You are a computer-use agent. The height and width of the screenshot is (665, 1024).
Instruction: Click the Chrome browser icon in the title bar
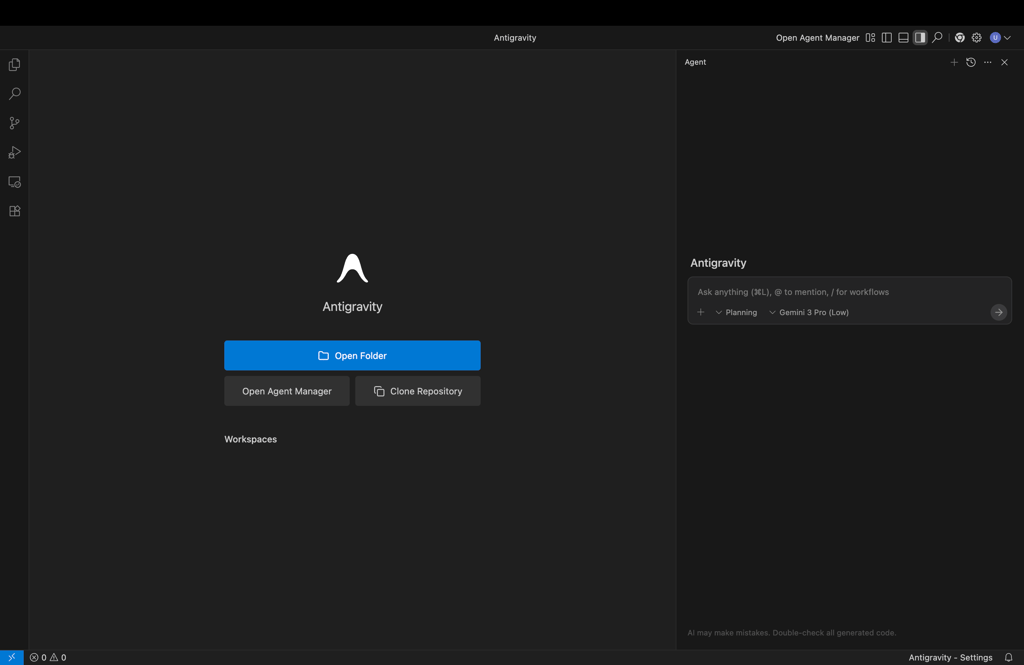[959, 38]
